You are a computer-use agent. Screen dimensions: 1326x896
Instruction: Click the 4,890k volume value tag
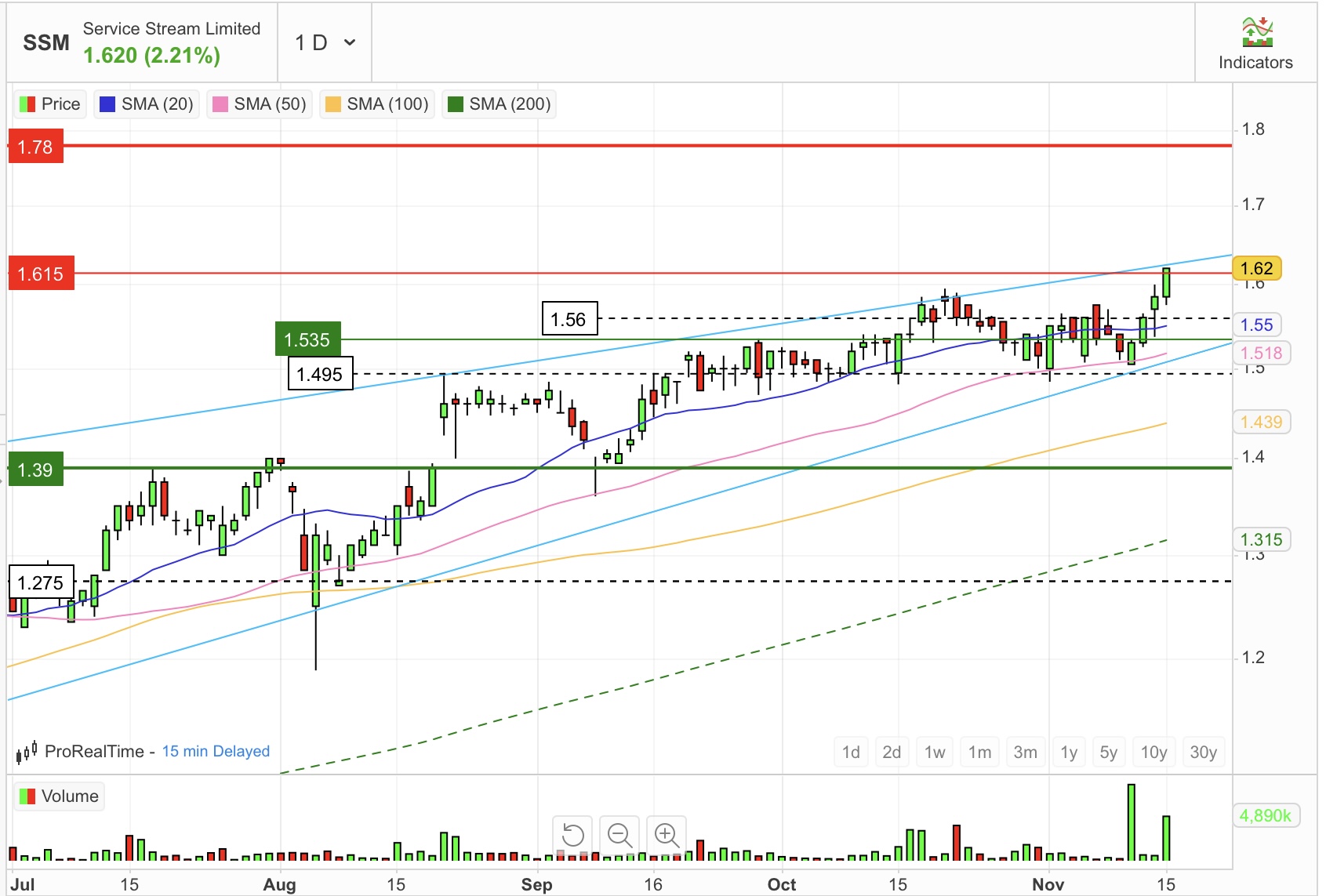click(x=1266, y=815)
